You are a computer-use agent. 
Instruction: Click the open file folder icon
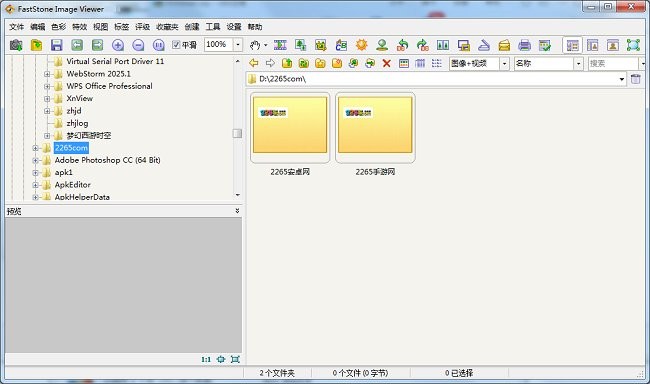[x=36, y=45]
